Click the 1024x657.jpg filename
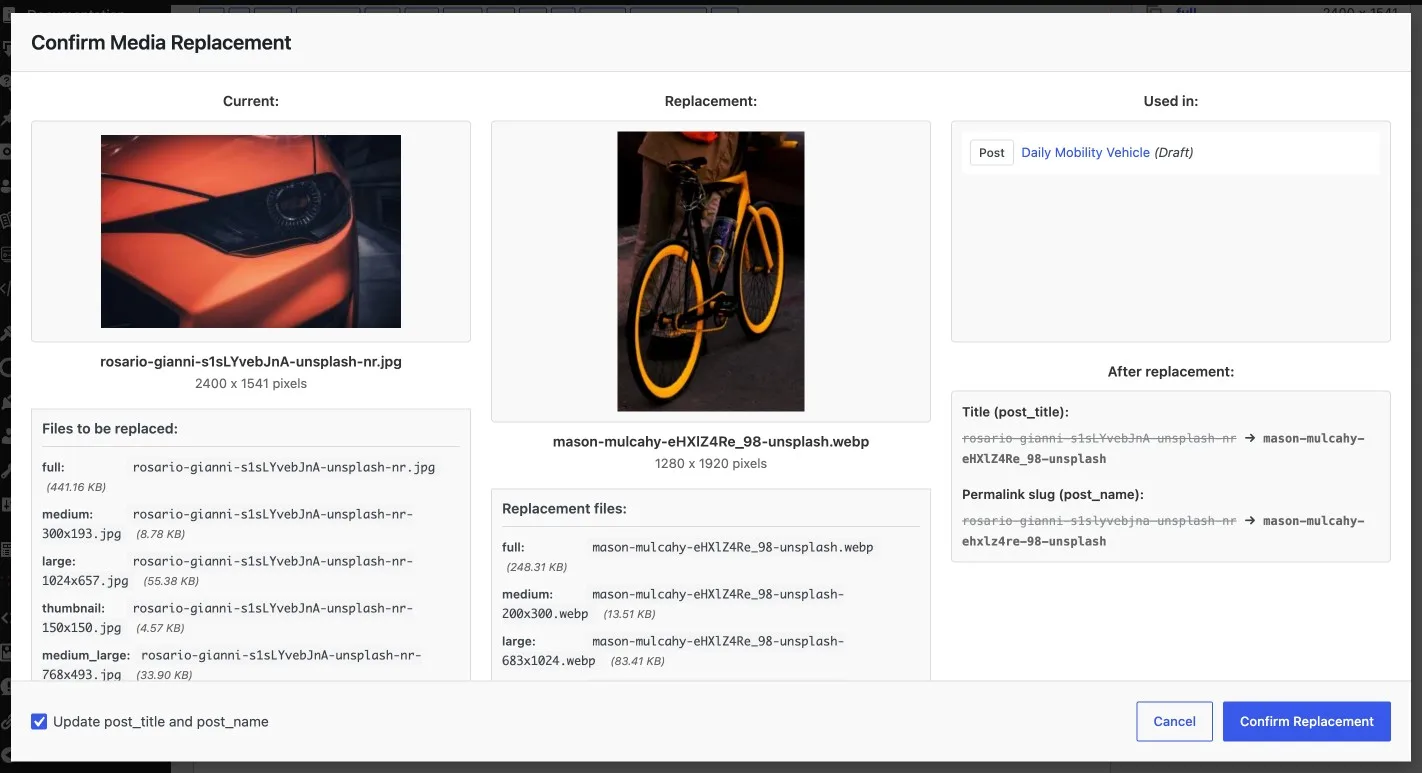Screen dimensions: 1422x773 pos(85,581)
